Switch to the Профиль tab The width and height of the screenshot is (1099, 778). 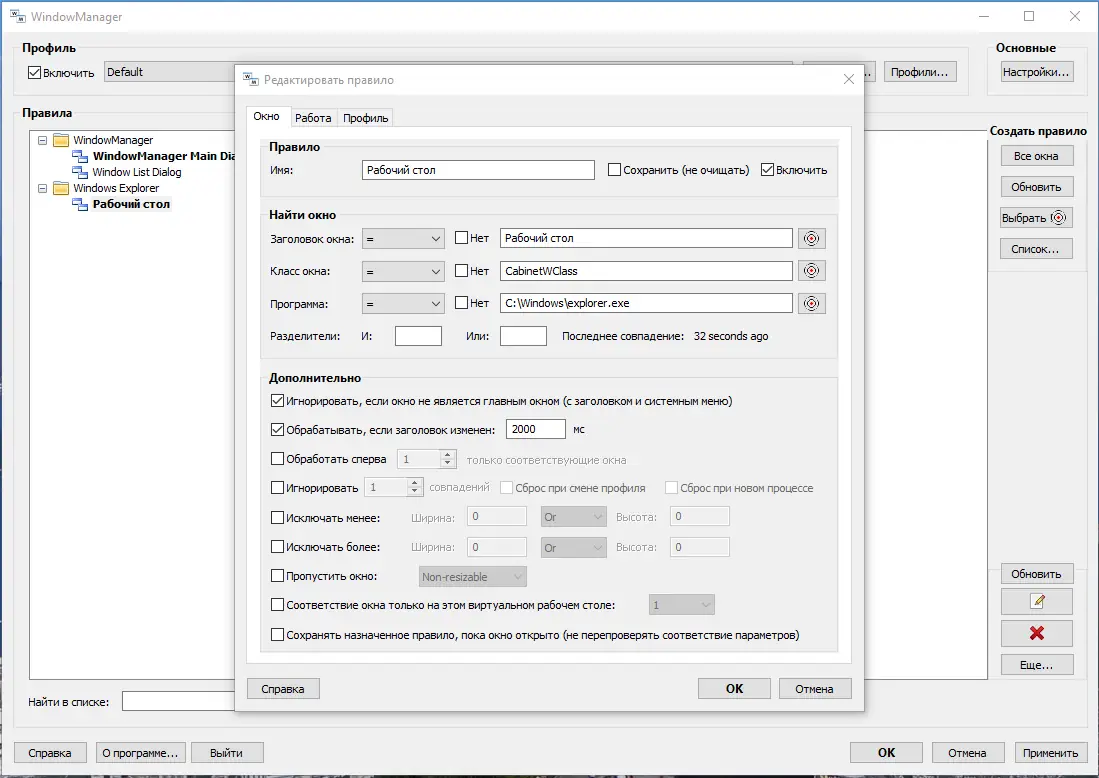click(x=365, y=118)
